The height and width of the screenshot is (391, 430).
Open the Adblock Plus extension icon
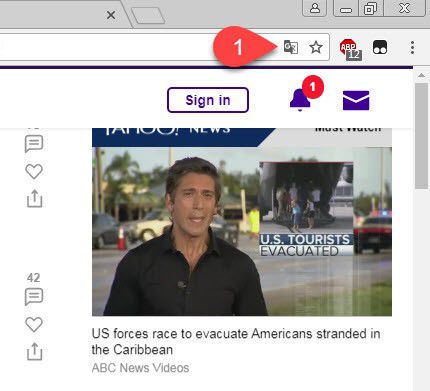(349, 49)
